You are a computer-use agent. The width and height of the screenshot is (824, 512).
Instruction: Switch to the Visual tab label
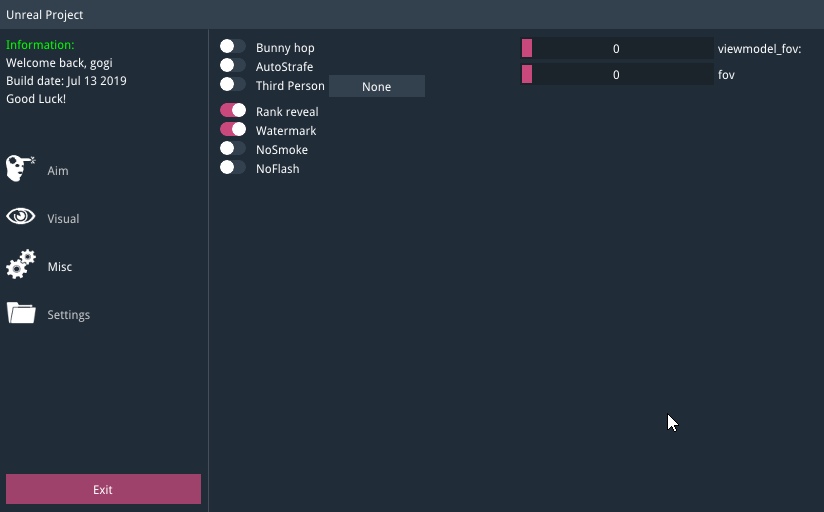click(63, 219)
